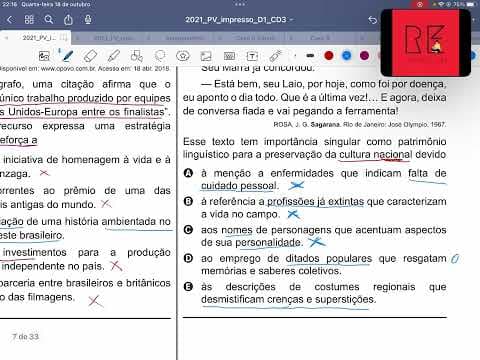Screen dimensions: 480x360
Task: Pick the purple pen color
Action: tap(365, 55)
